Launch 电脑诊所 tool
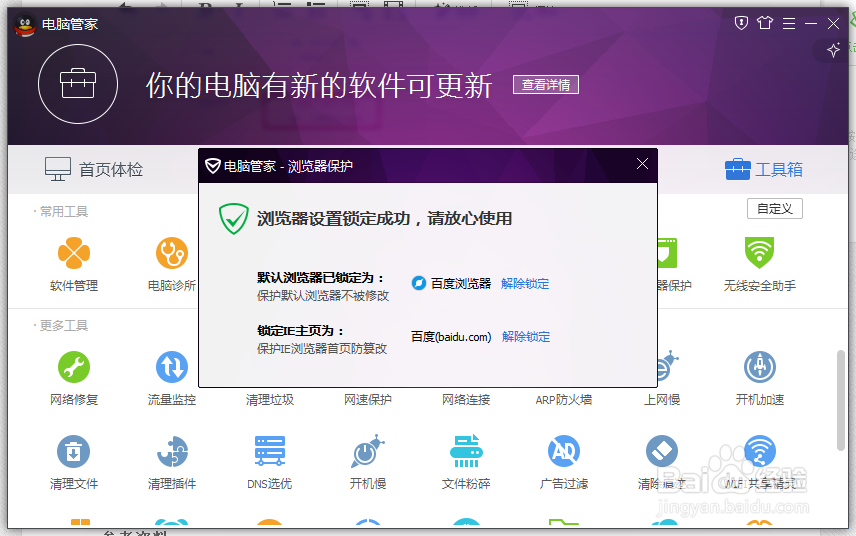The image size is (856, 536). [x=172, y=253]
